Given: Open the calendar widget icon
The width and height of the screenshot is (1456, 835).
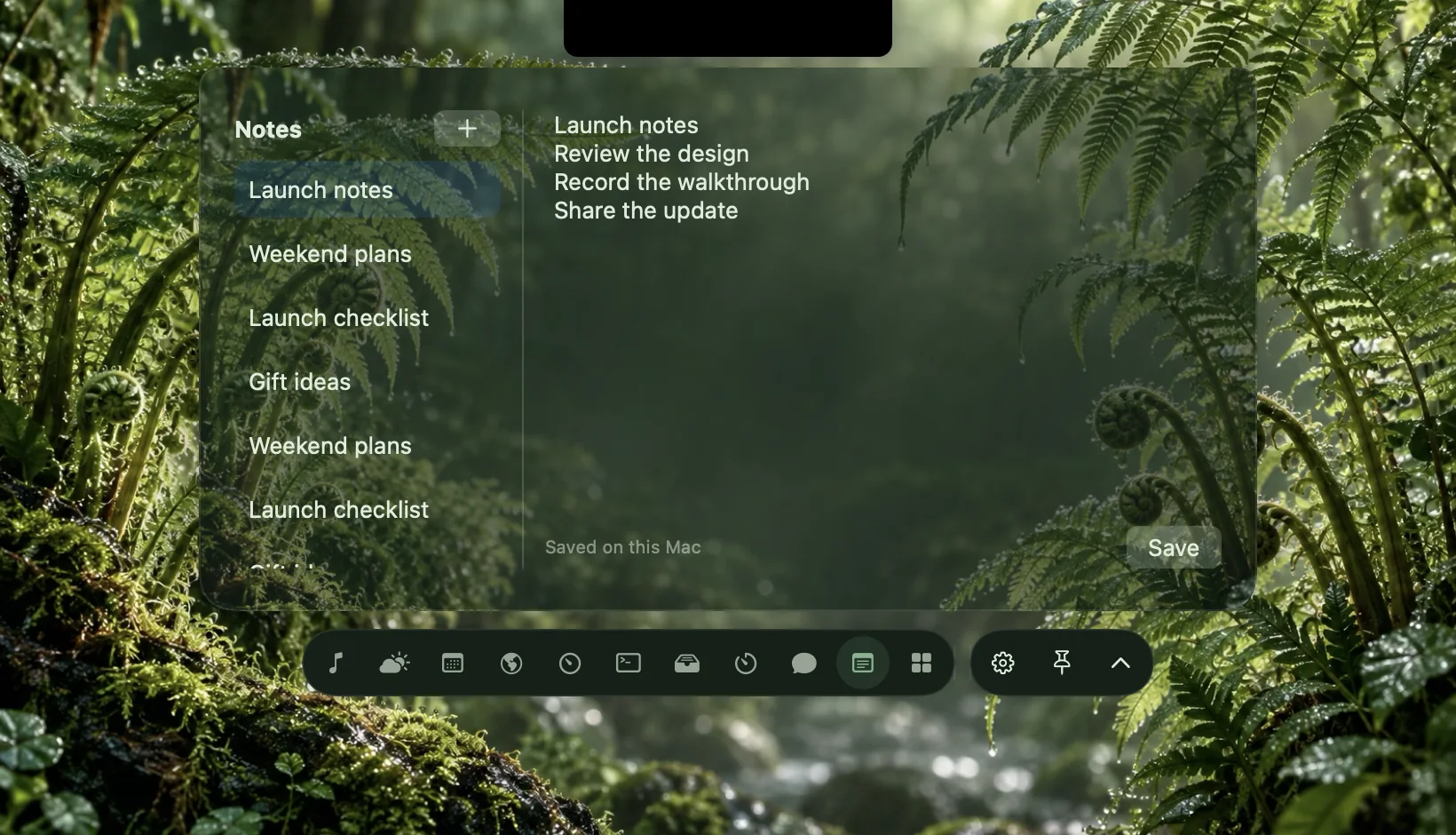Looking at the screenshot, I should click(x=453, y=663).
